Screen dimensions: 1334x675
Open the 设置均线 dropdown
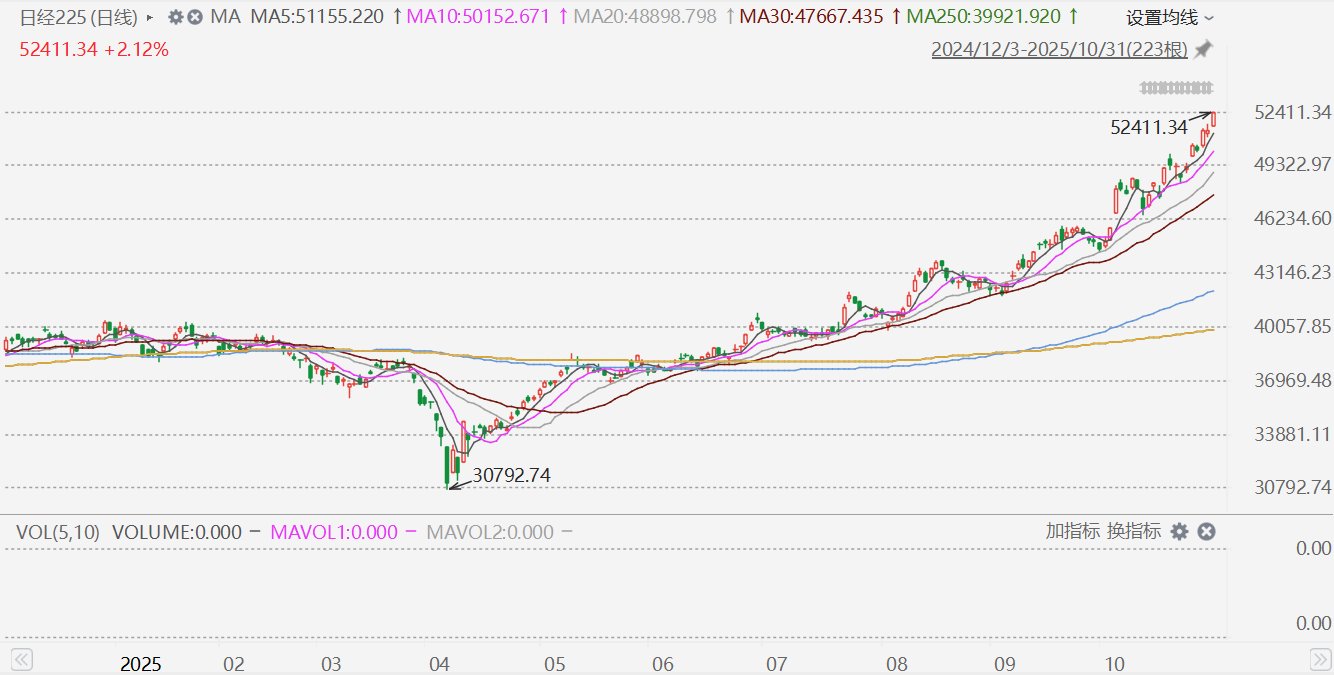(1170, 18)
